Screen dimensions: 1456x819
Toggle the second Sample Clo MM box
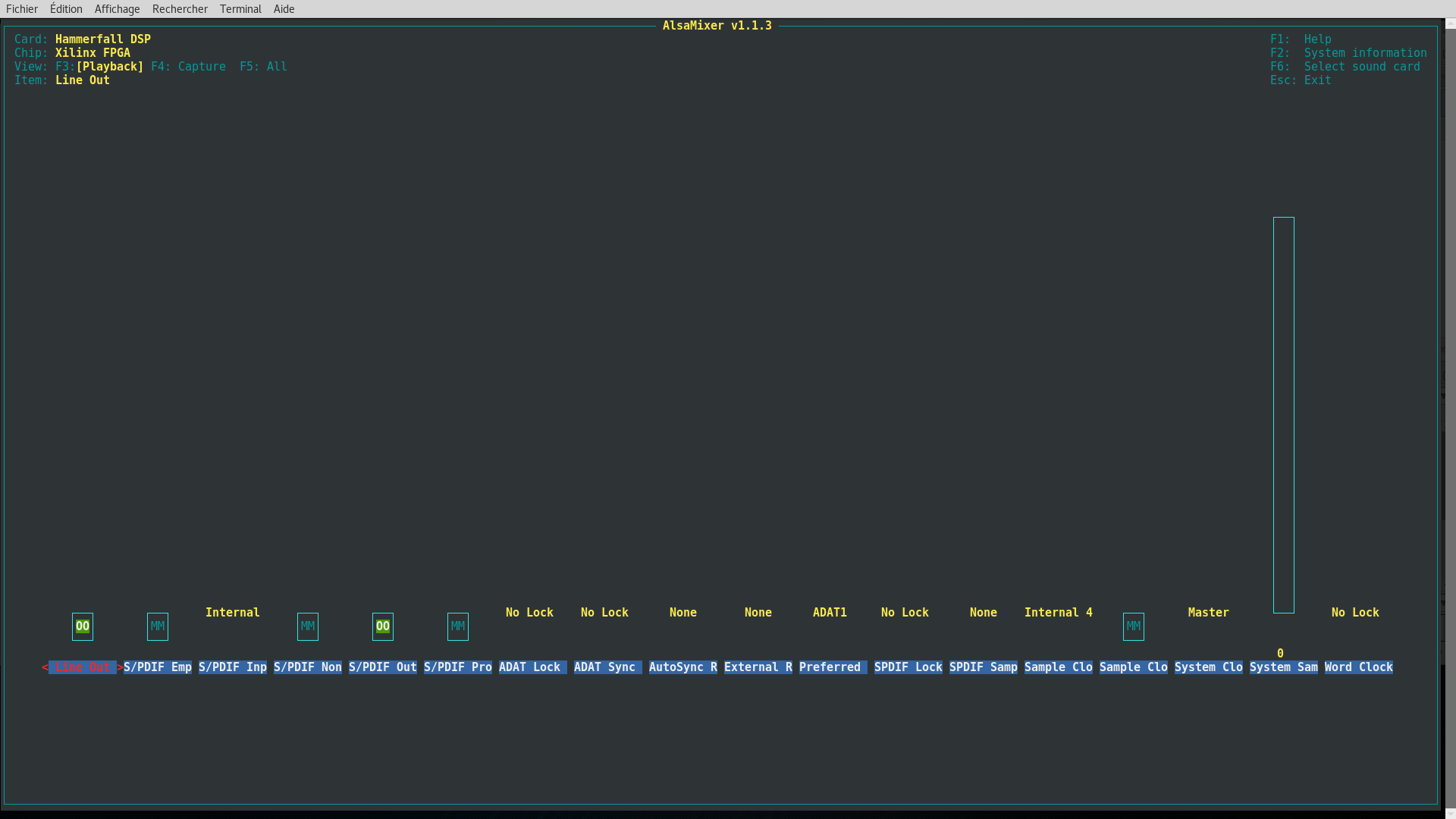(1134, 626)
